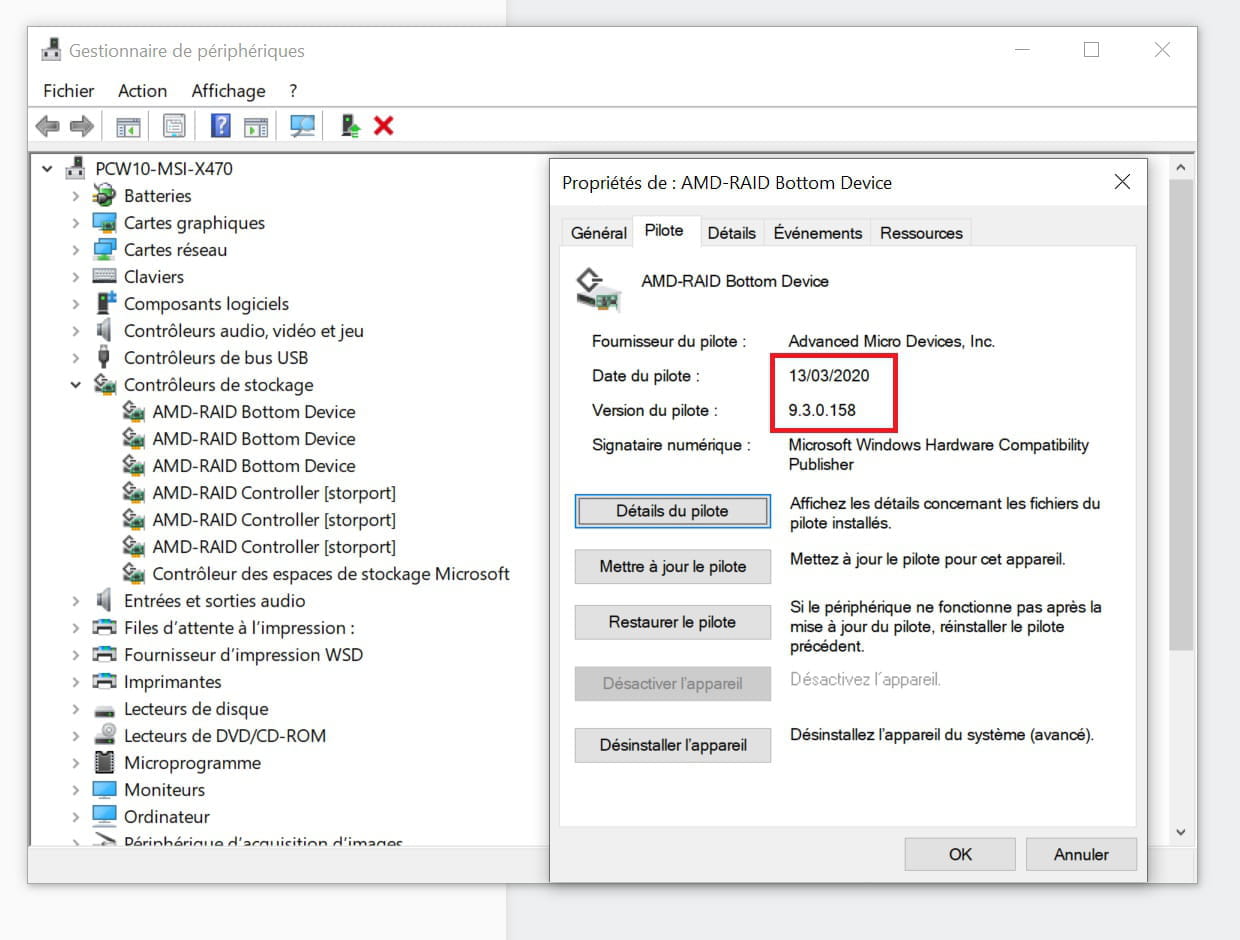Scan for hardware changes via monitor icon
Image resolution: width=1240 pixels, height=940 pixels.
(302, 126)
